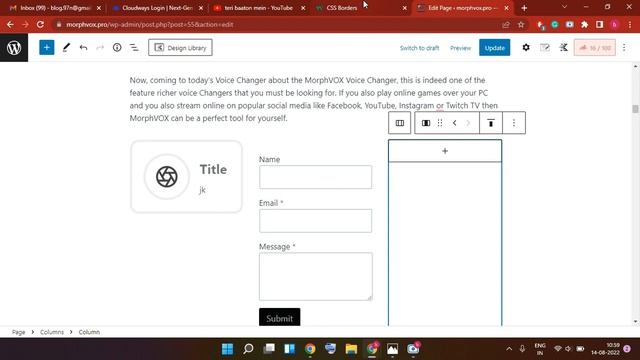Click the share page icon in address bar
This screenshot has width=640, height=360.
[506, 24]
